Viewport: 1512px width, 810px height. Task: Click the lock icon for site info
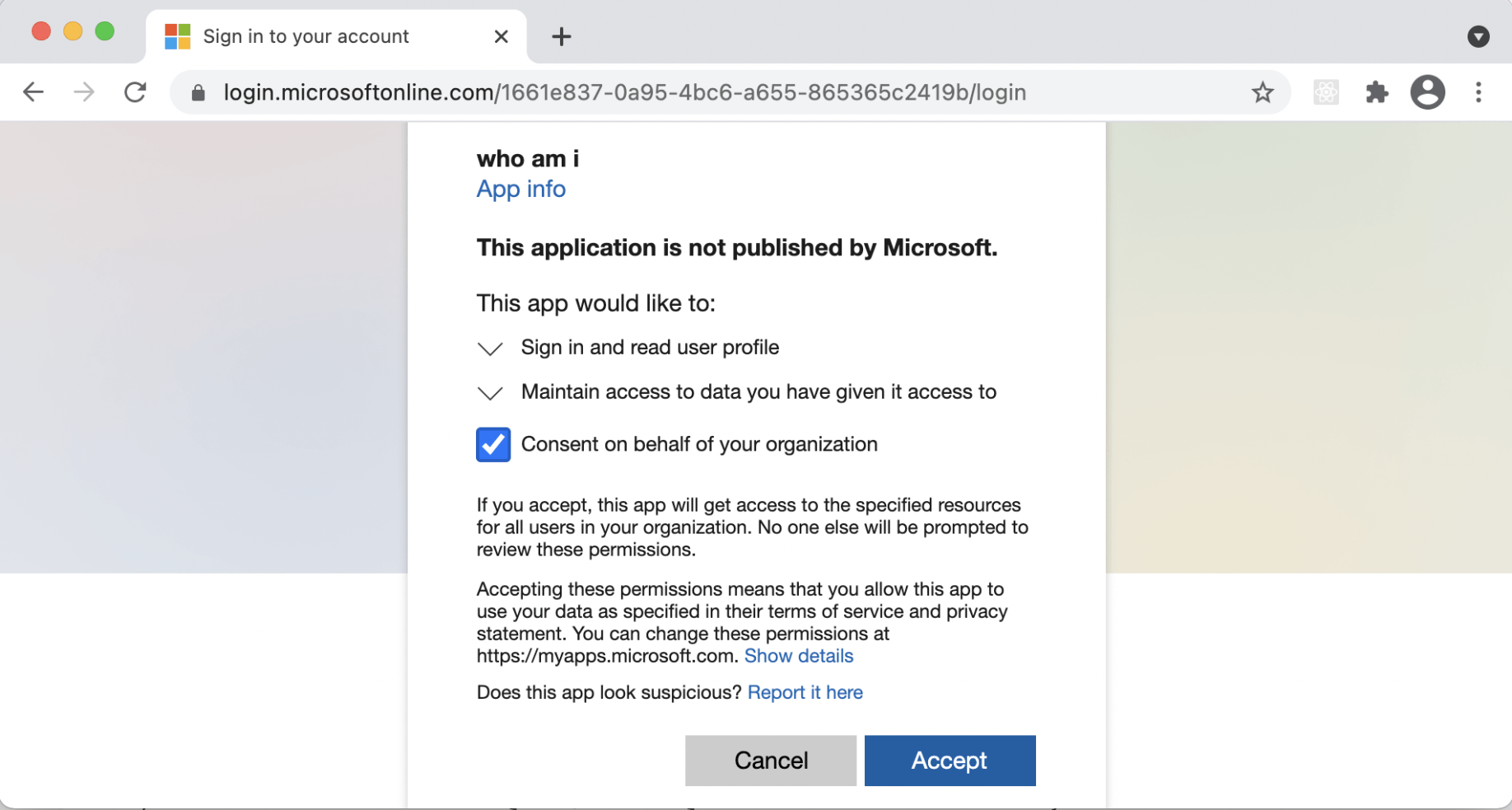click(x=198, y=93)
